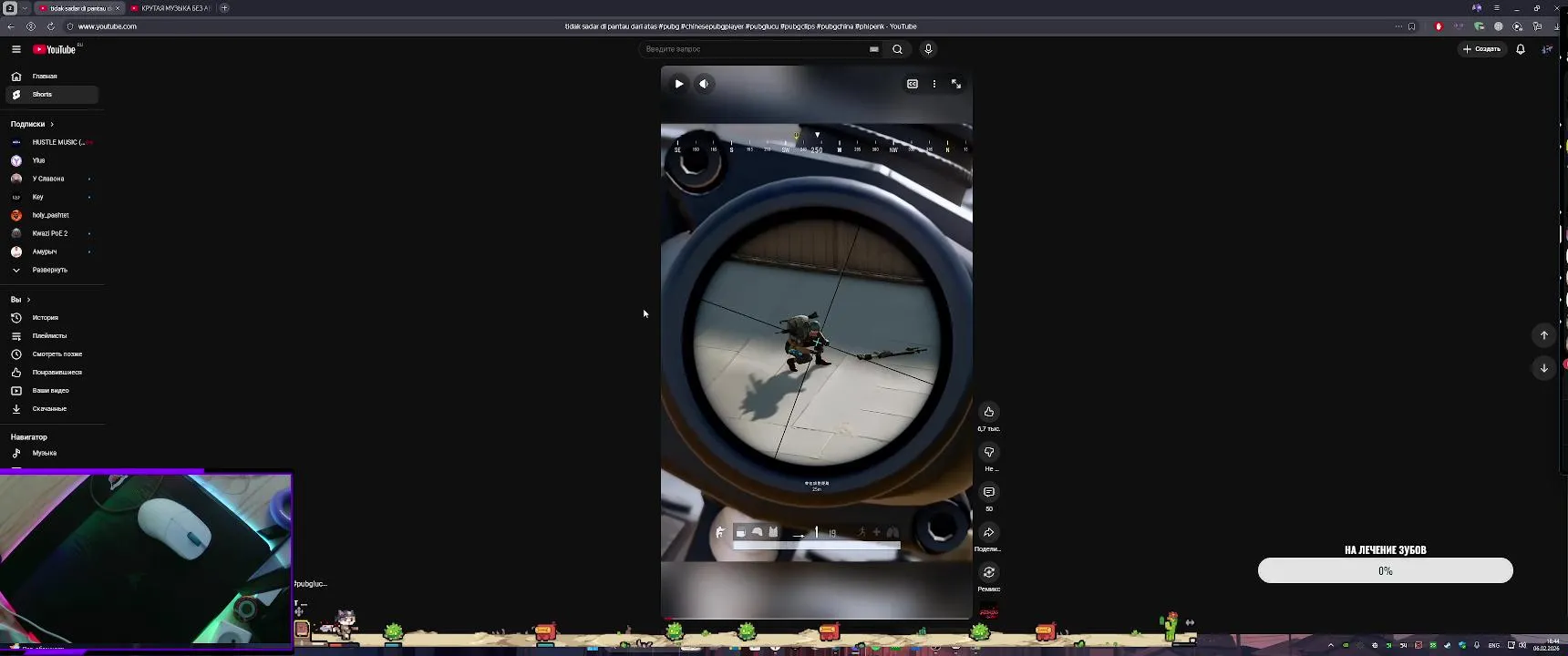Open system volume speaker icon
Viewport: 1568px width, 656px height.
tap(1522, 645)
